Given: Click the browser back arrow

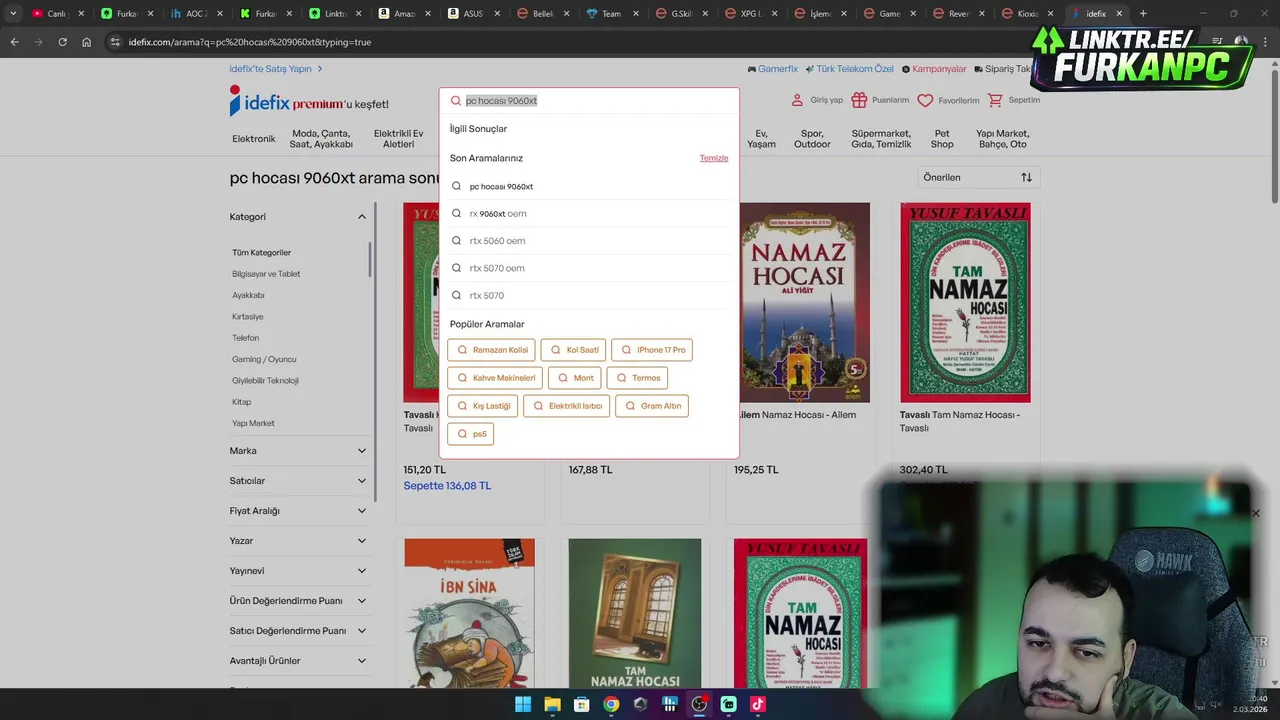Looking at the screenshot, I should pos(14,42).
